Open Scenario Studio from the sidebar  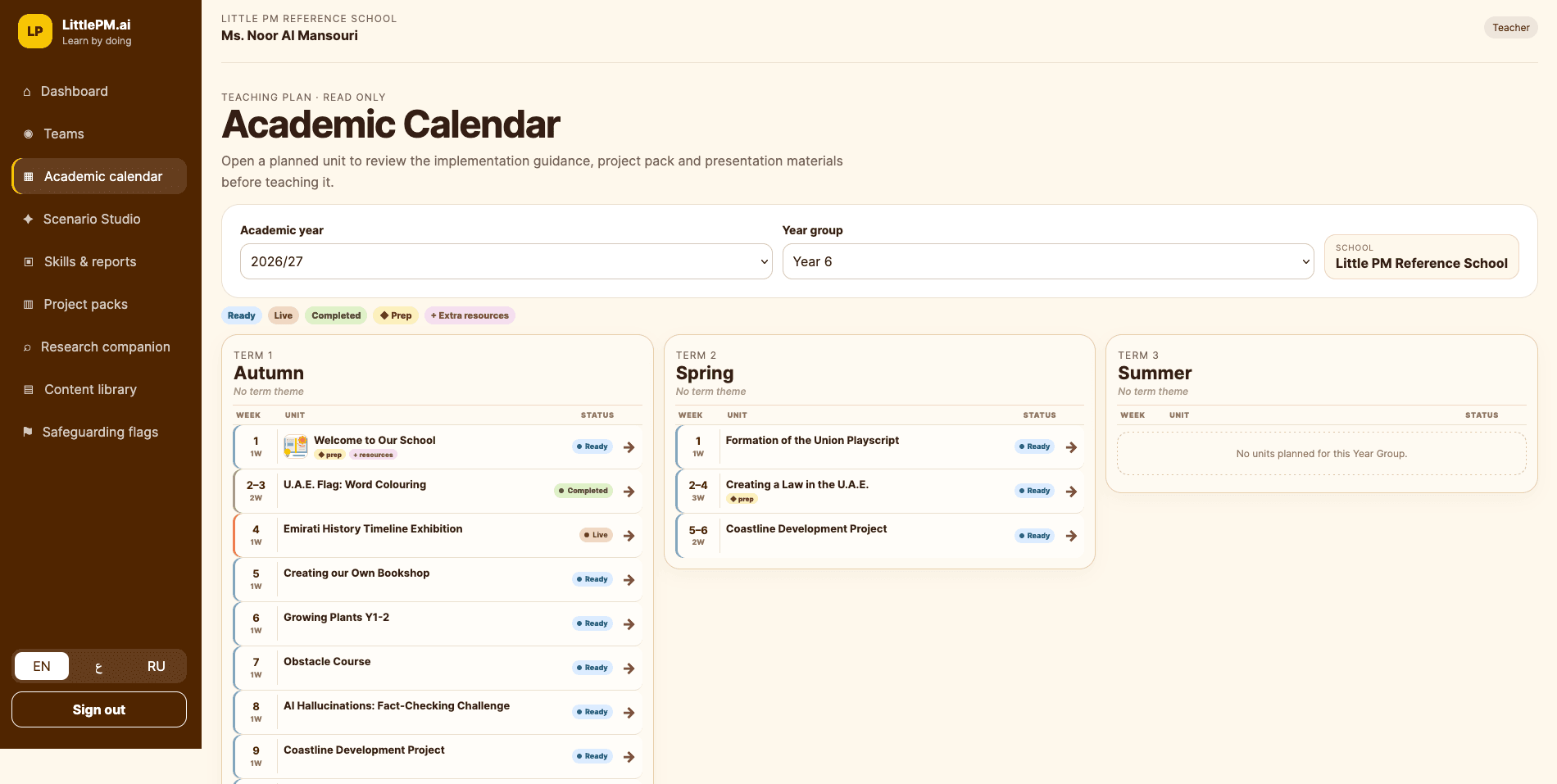101,219
